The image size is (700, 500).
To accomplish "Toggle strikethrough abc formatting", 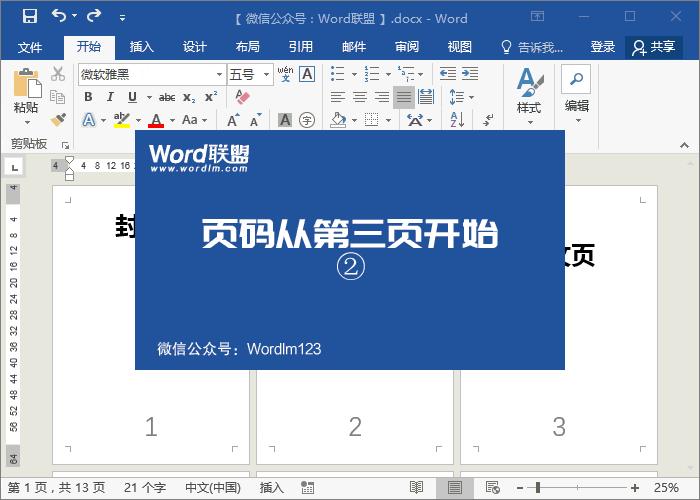I will point(167,97).
